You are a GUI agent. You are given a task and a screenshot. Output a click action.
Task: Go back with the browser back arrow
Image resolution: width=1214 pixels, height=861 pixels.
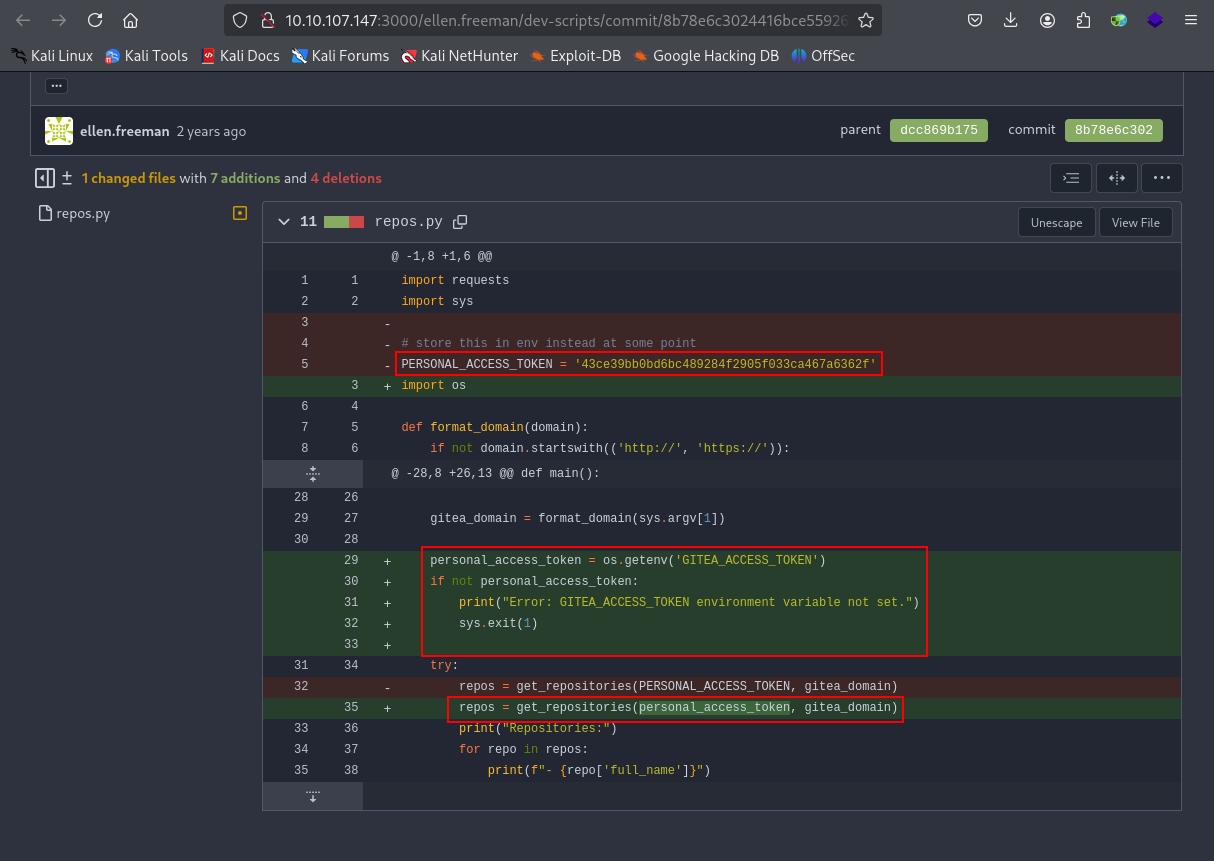point(23,20)
